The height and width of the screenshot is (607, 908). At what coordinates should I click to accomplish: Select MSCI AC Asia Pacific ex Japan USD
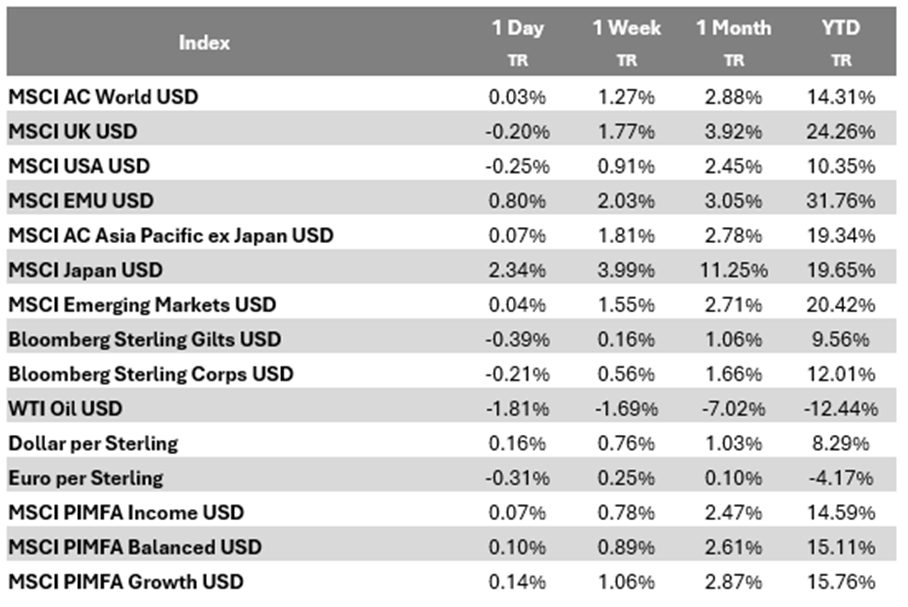coord(171,235)
